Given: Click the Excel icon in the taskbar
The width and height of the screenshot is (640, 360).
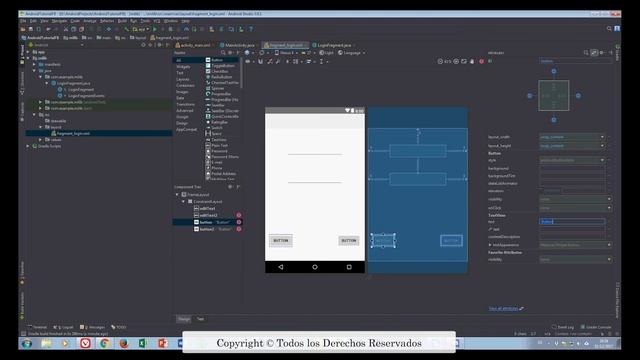Looking at the screenshot, I should pos(143,343).
